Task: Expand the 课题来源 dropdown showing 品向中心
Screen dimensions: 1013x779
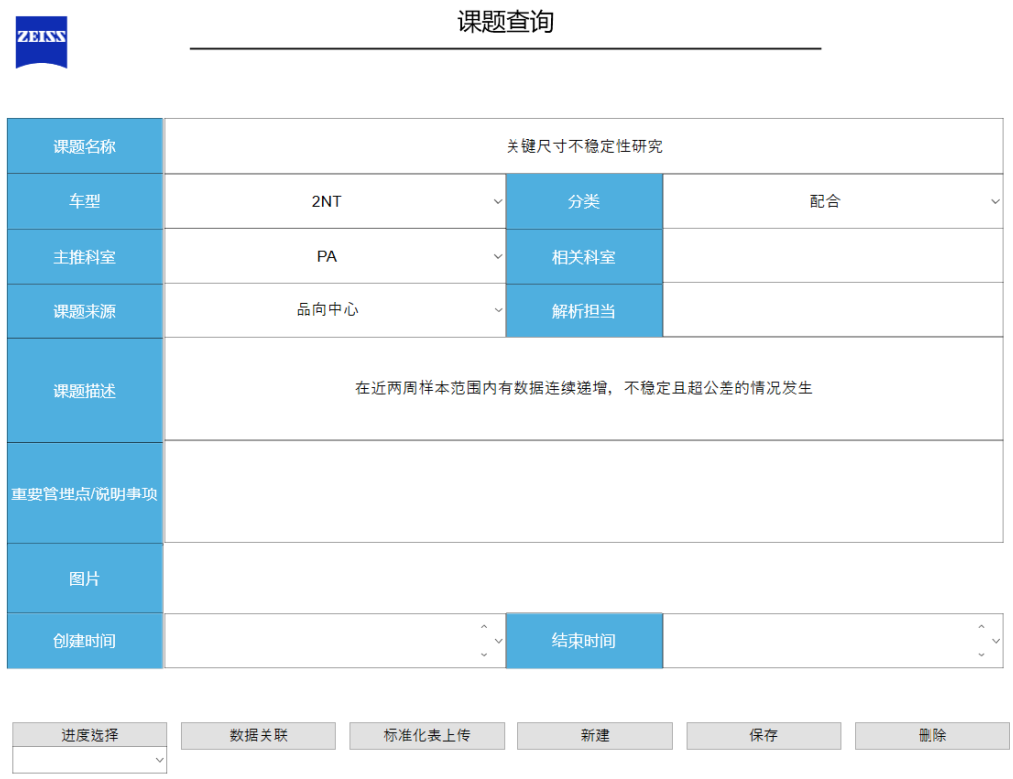Action: point(335,310)
